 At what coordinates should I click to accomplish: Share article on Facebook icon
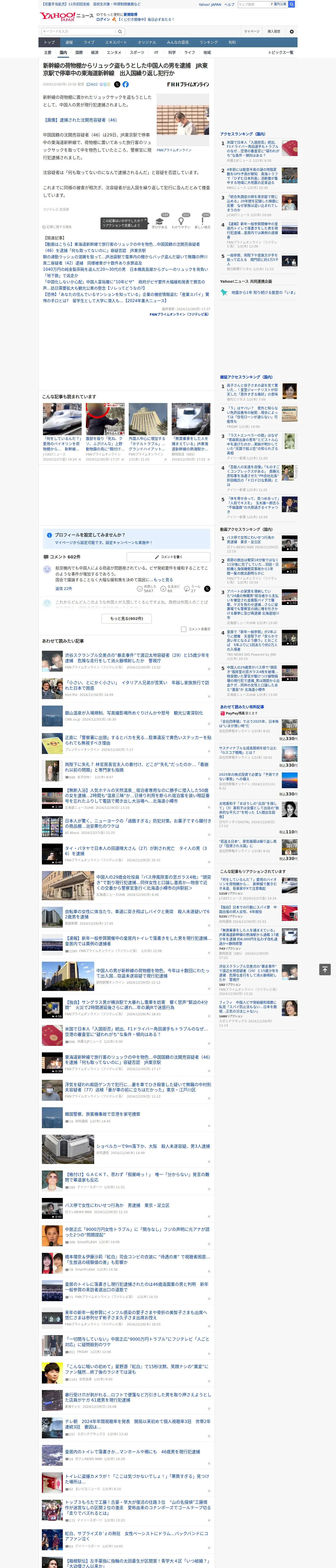[126, 85]
